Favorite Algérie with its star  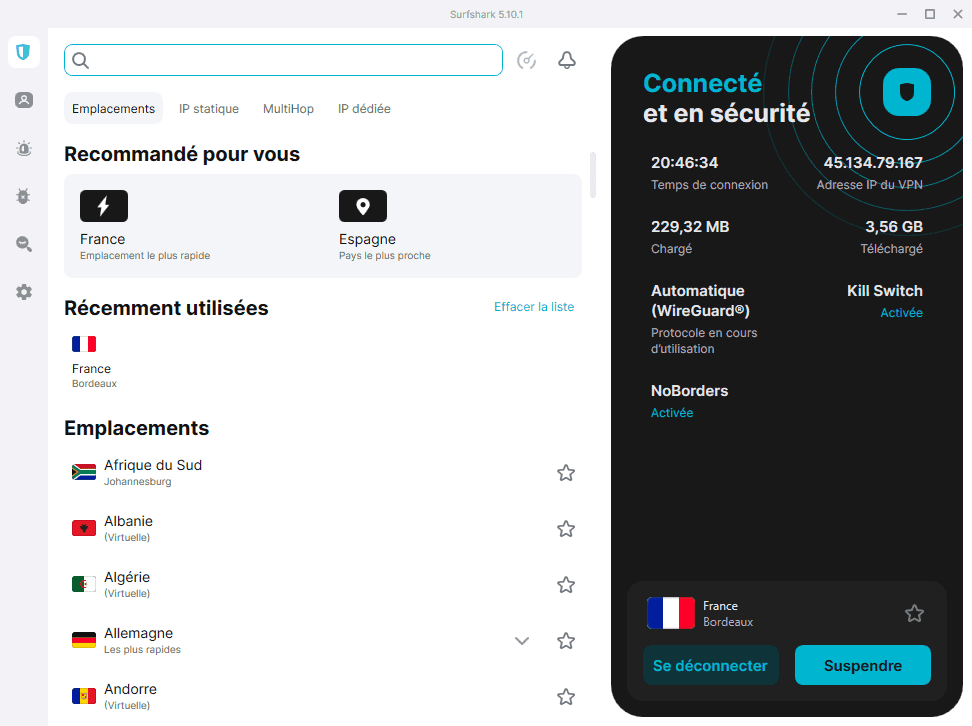click(x=565, y=585)
